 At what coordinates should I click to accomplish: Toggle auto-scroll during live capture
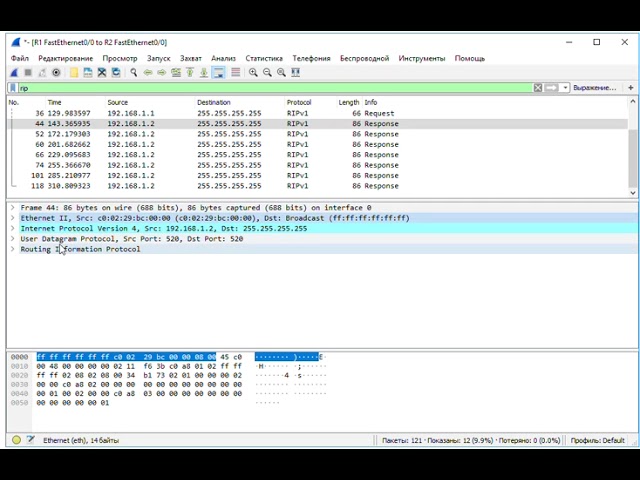click(x=219, y=73)
